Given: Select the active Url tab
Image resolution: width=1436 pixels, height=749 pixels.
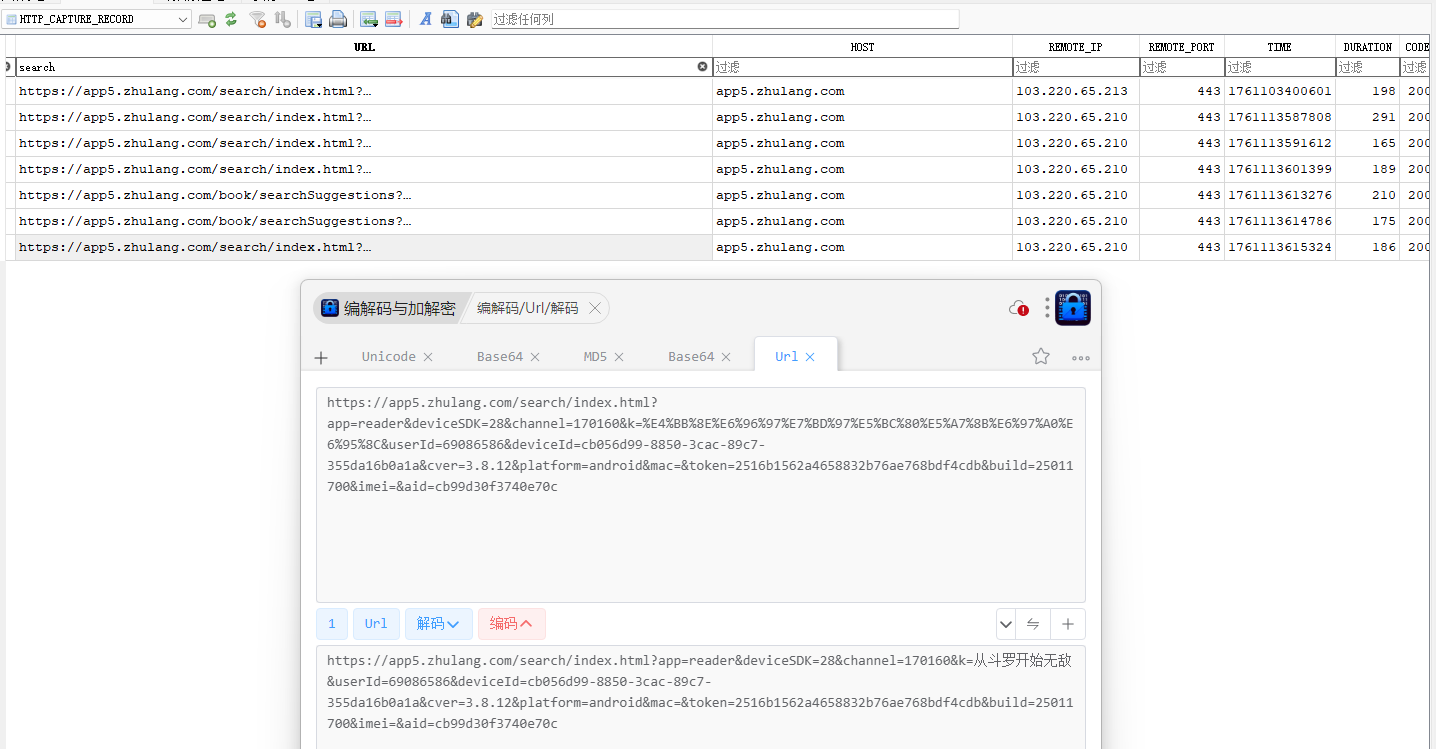Looking at the screenshot, I should point(786,357).
